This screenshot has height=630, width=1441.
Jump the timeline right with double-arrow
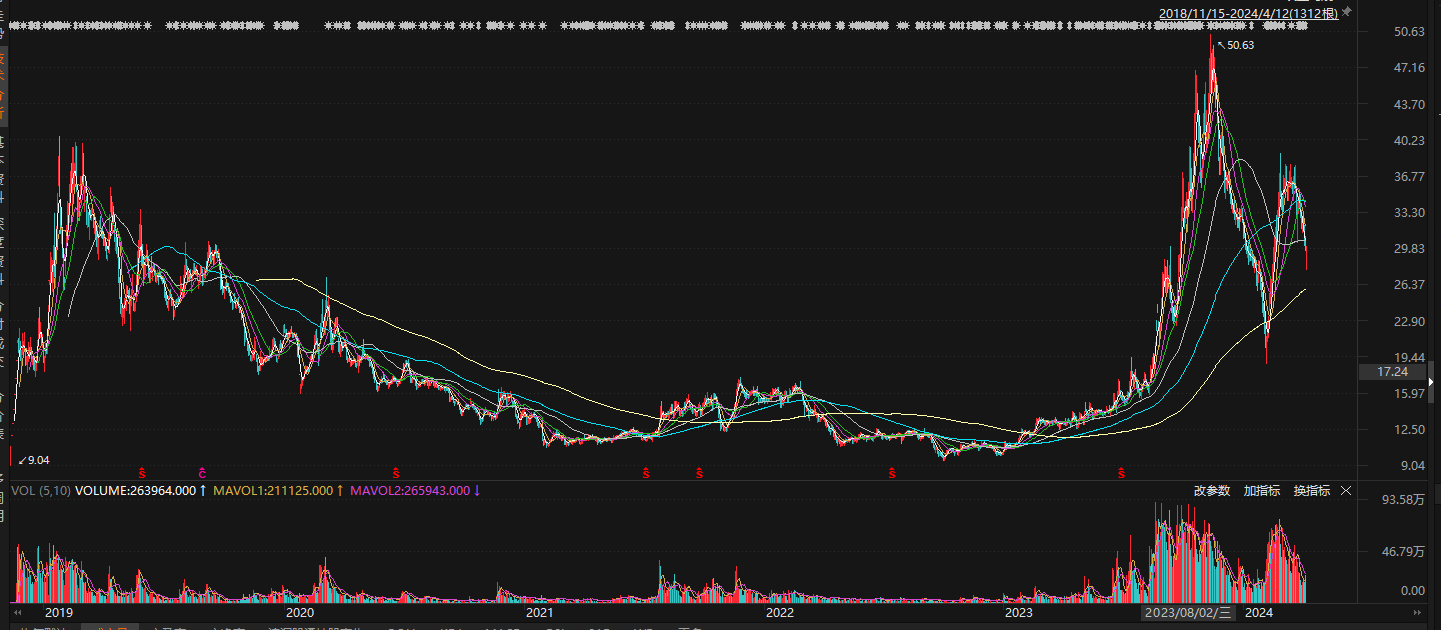point(1417,612)
